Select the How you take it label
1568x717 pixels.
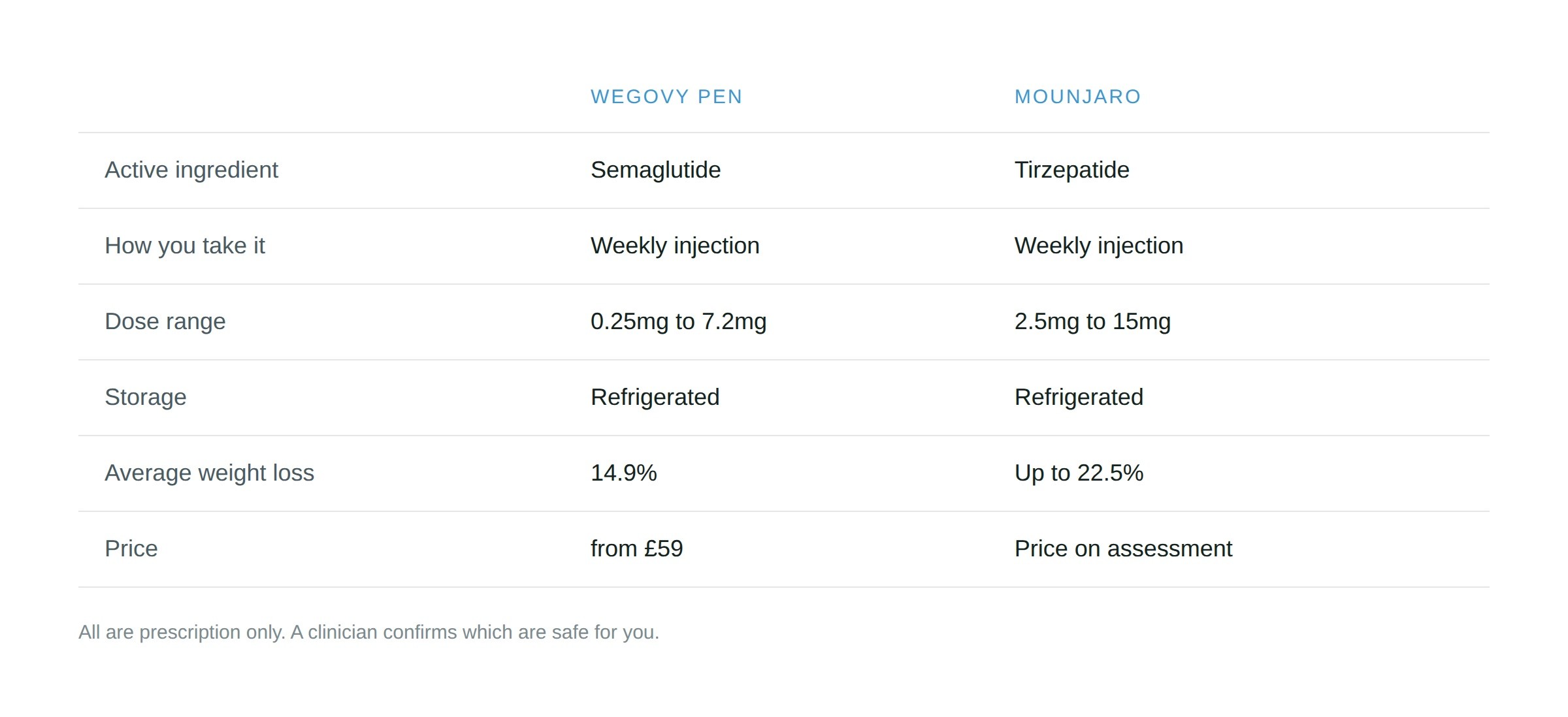pos(185,246)
